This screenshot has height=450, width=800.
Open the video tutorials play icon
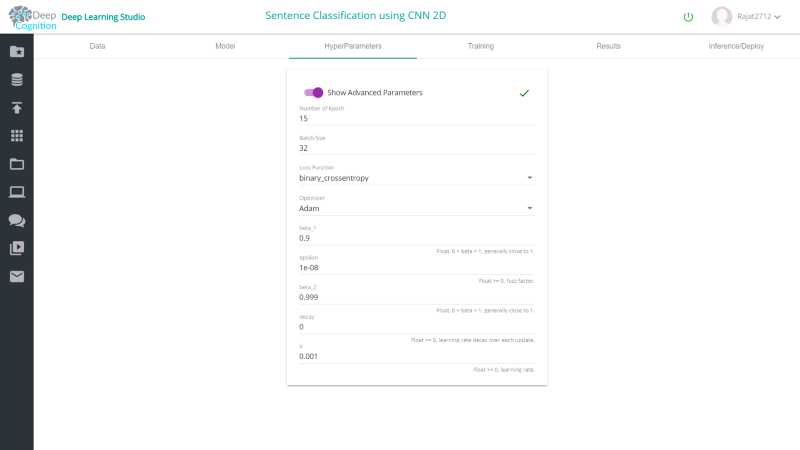pos(17,248)
